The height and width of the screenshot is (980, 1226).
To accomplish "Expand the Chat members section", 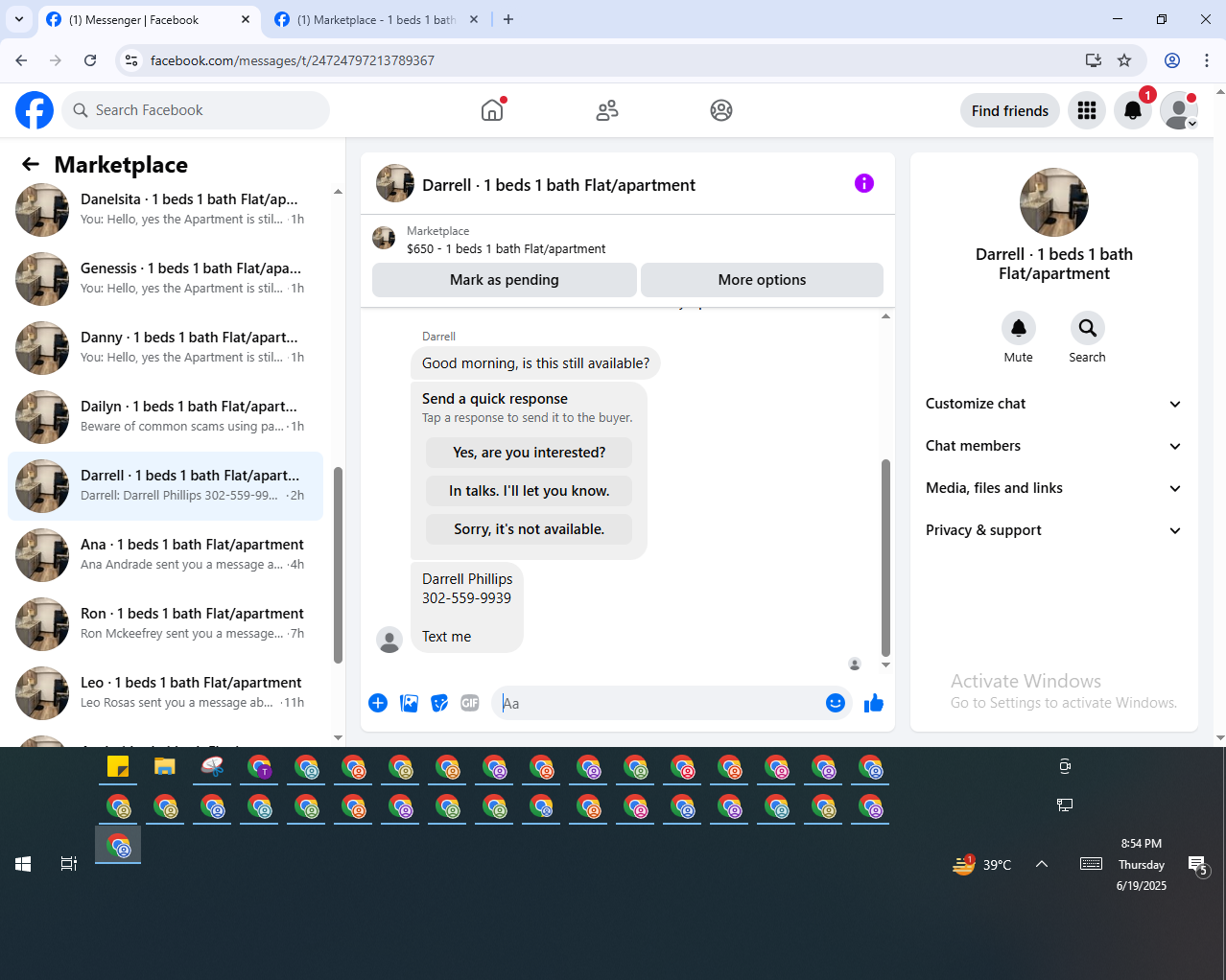I will [x=1054, y=446].
